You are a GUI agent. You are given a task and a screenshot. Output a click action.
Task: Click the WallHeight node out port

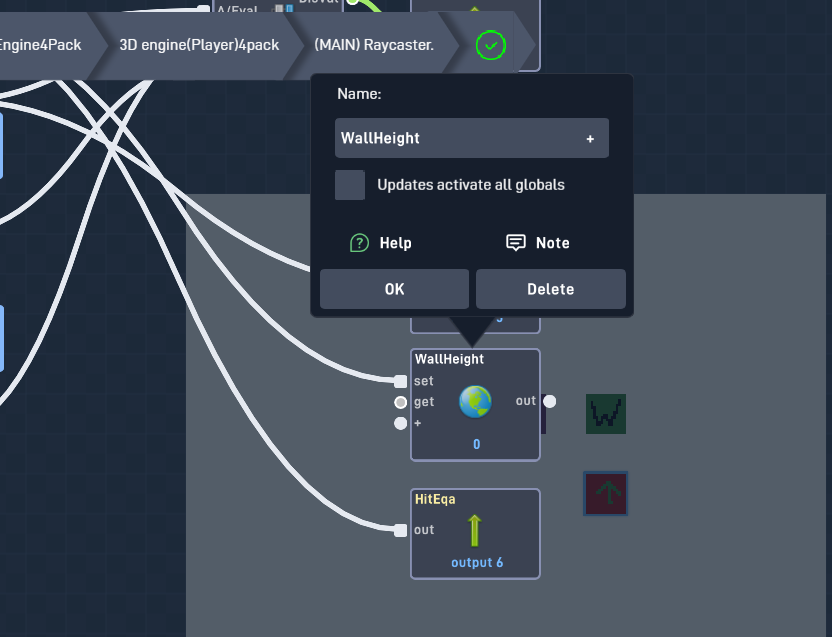coord(550,402)
